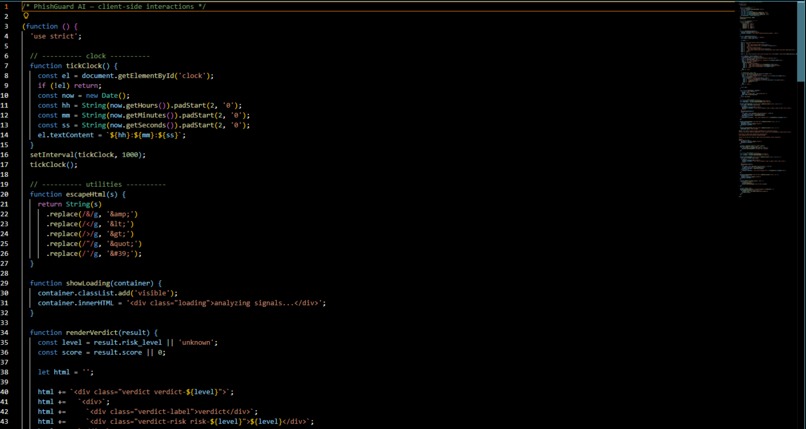Click line number 34 in gutter
Image resolution: width=806 pixels, height=429 pixels.
click(x=4, y=332)
